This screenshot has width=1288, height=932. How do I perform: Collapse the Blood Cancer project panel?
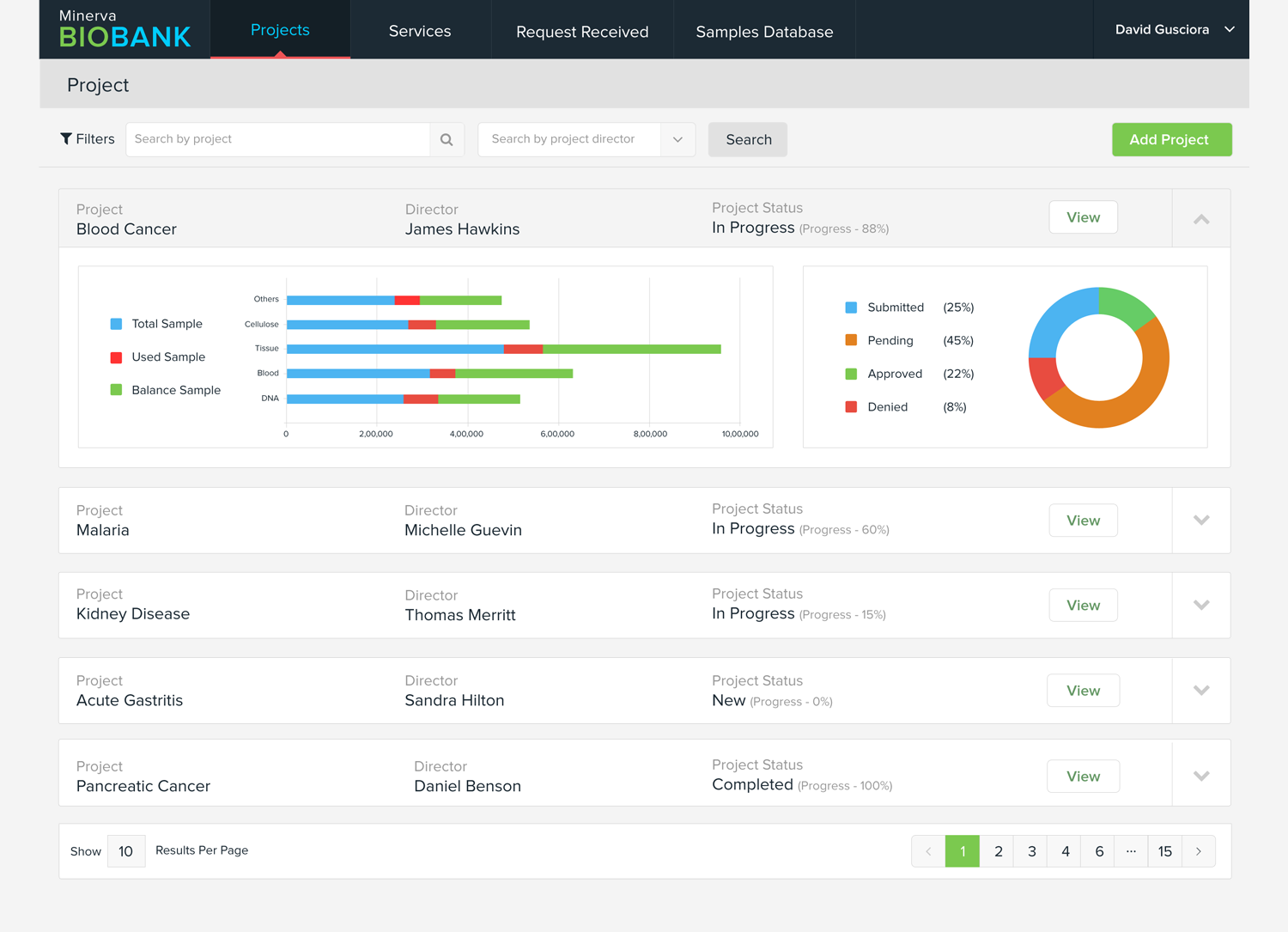[x=1201, y=219]
